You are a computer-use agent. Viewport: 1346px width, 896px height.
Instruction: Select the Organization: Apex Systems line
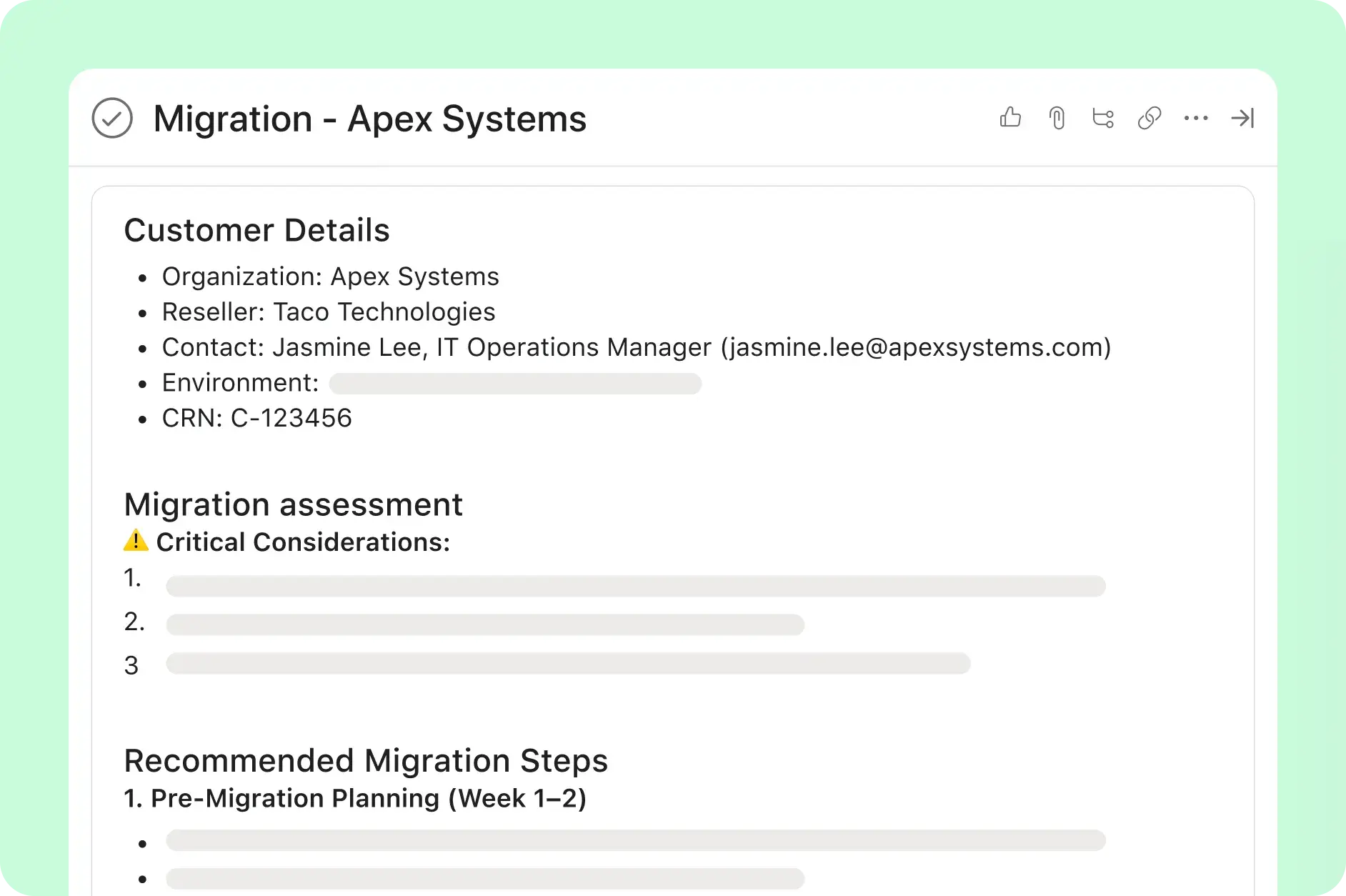tap(330, 277)
